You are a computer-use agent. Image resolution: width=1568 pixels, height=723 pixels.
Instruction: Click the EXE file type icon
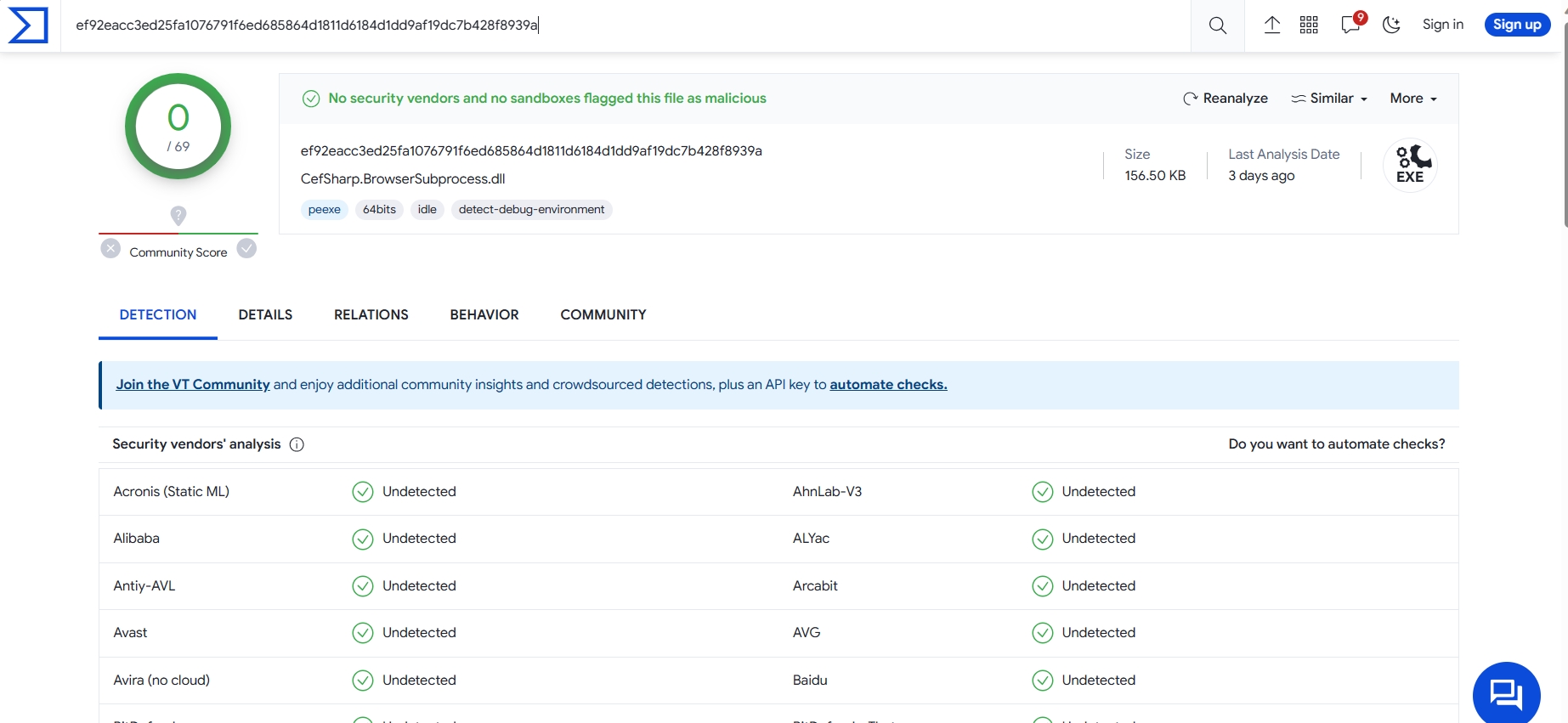1410,165
